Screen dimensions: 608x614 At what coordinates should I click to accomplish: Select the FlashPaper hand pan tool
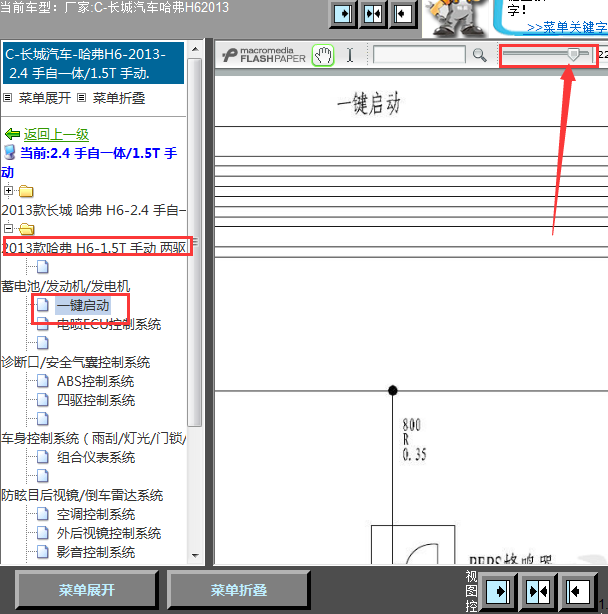tap(323, 55)
